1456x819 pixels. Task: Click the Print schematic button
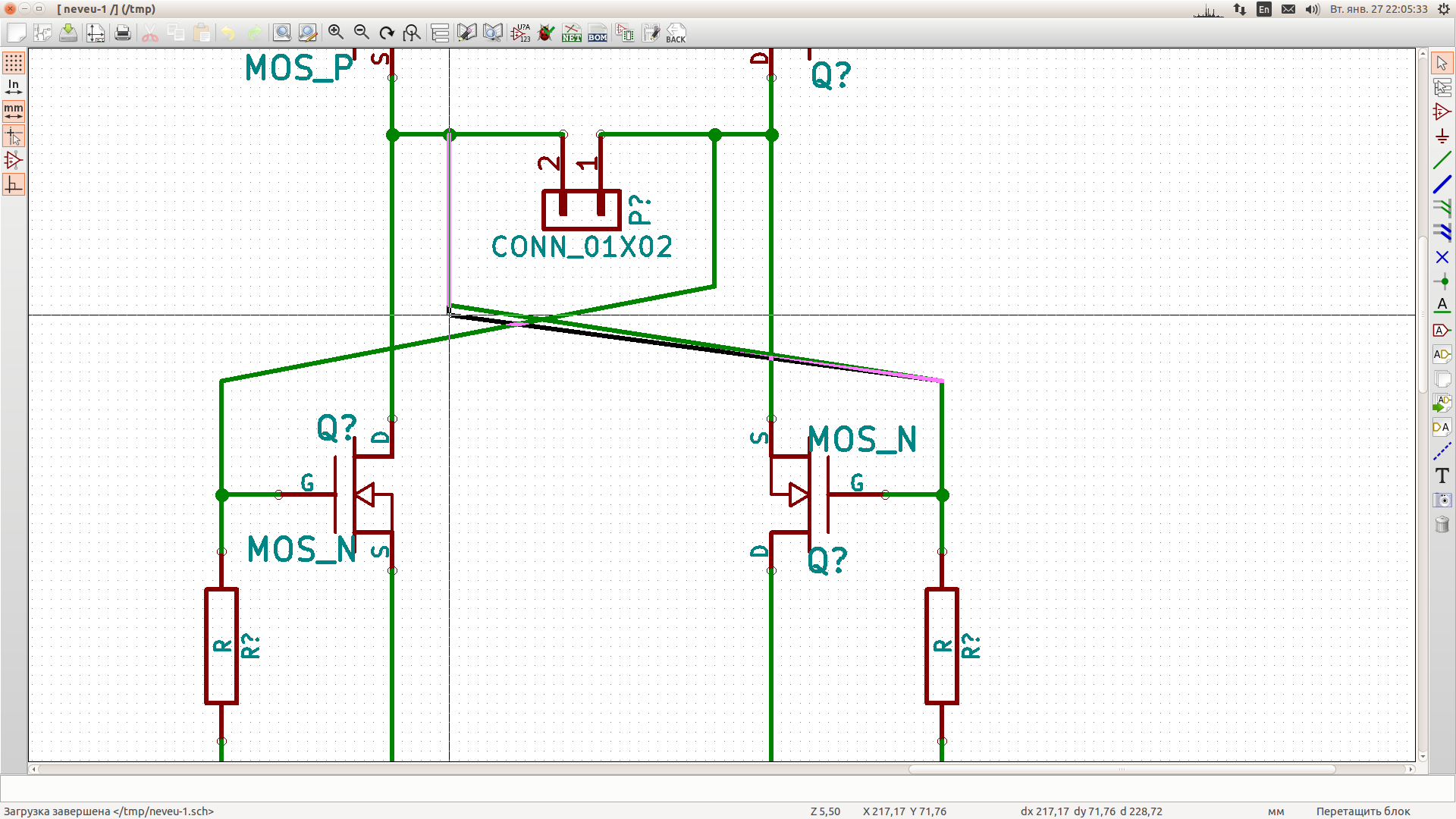point(123,33)
